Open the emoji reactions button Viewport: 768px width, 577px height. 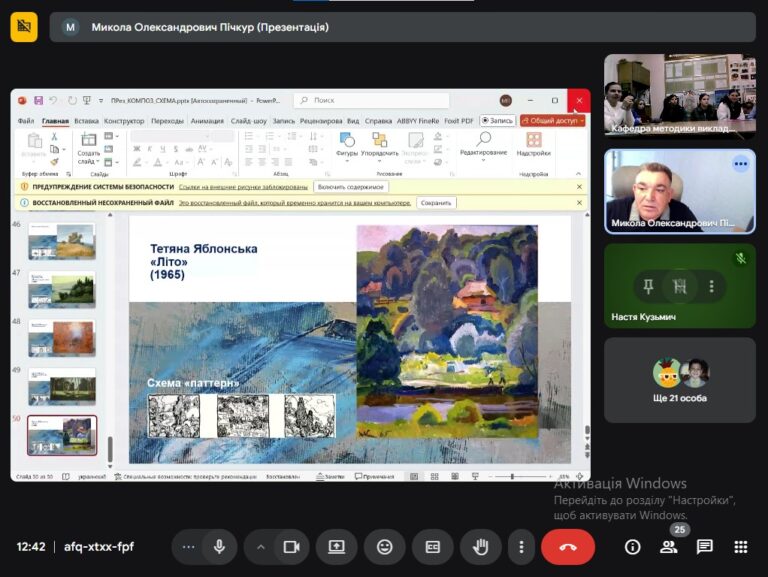[x=384, y=547]
